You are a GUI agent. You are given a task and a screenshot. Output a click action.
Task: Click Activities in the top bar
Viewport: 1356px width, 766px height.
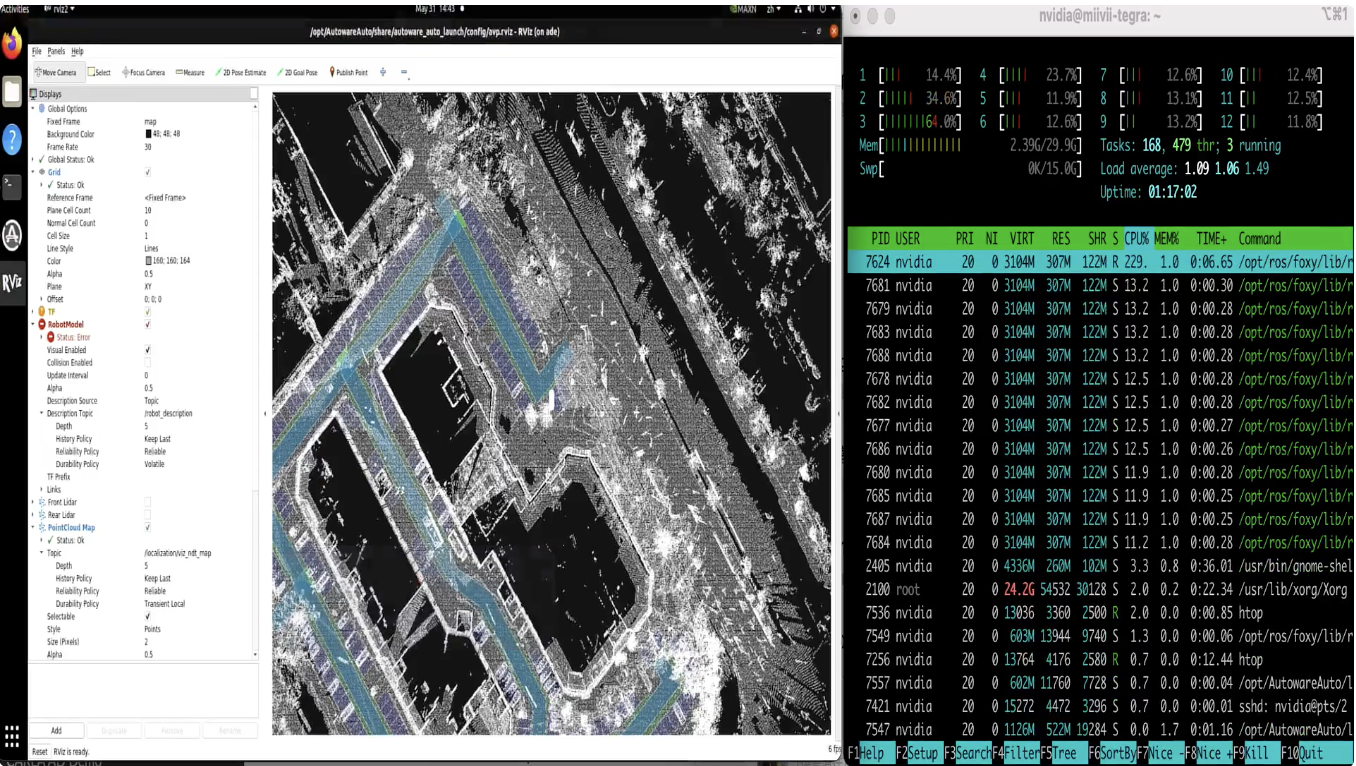[15, 8]
